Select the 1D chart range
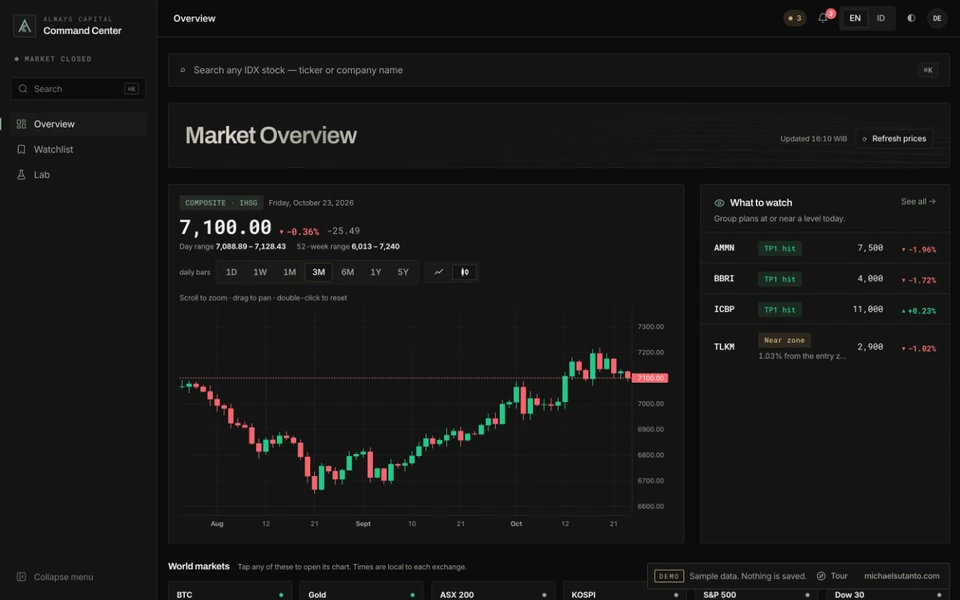This screenshot has height=600, width=960. point(231,272)
